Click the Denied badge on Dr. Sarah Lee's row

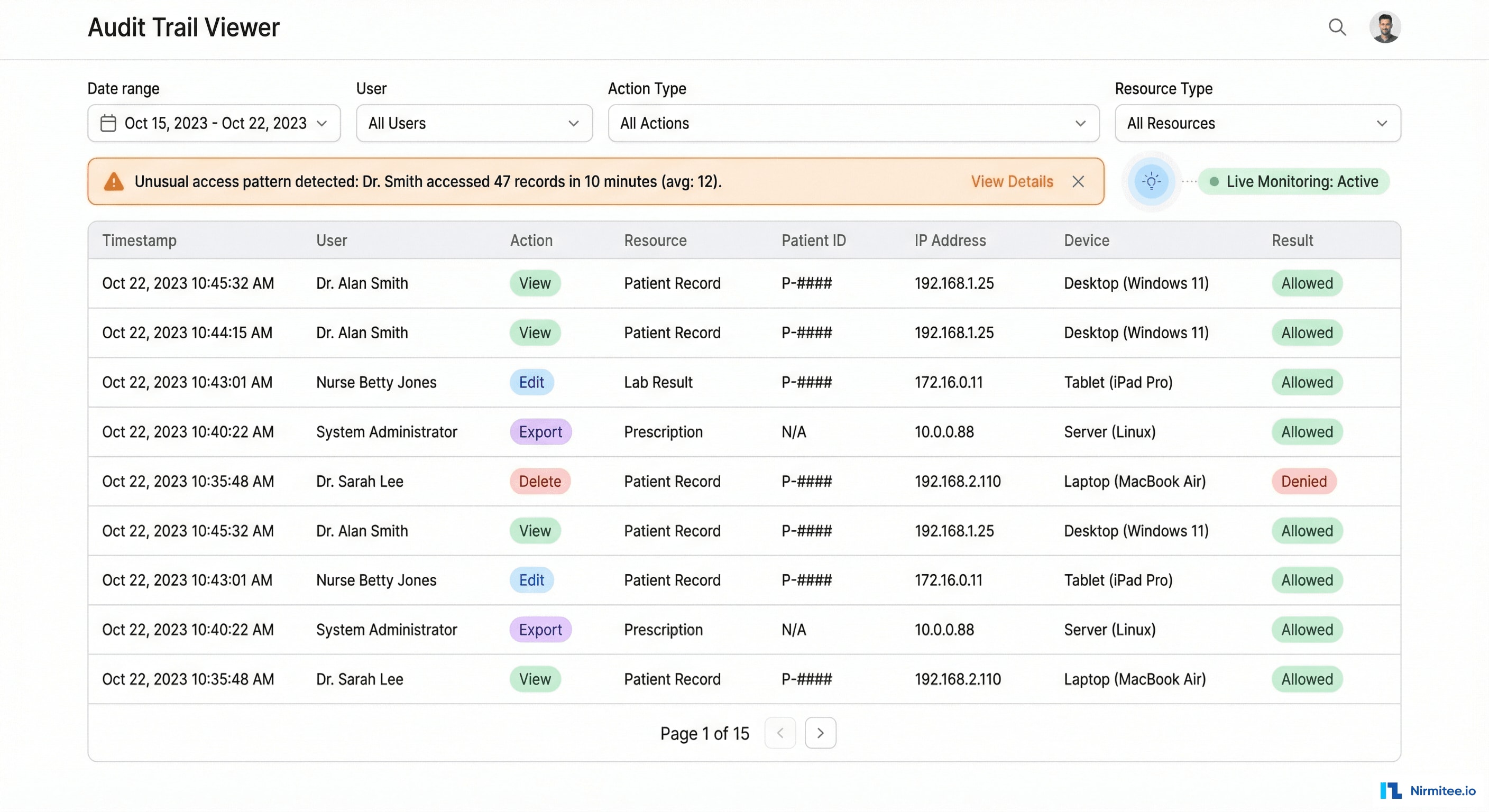[x=1304, y=481]
